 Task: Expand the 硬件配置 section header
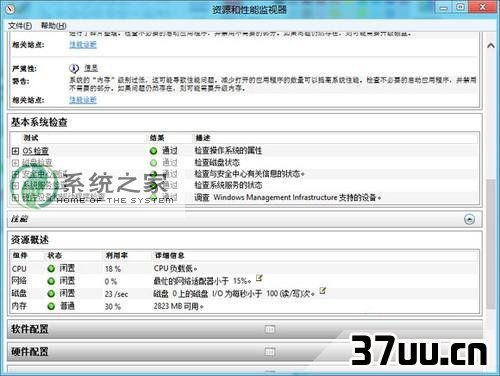(x=245, y=352)
